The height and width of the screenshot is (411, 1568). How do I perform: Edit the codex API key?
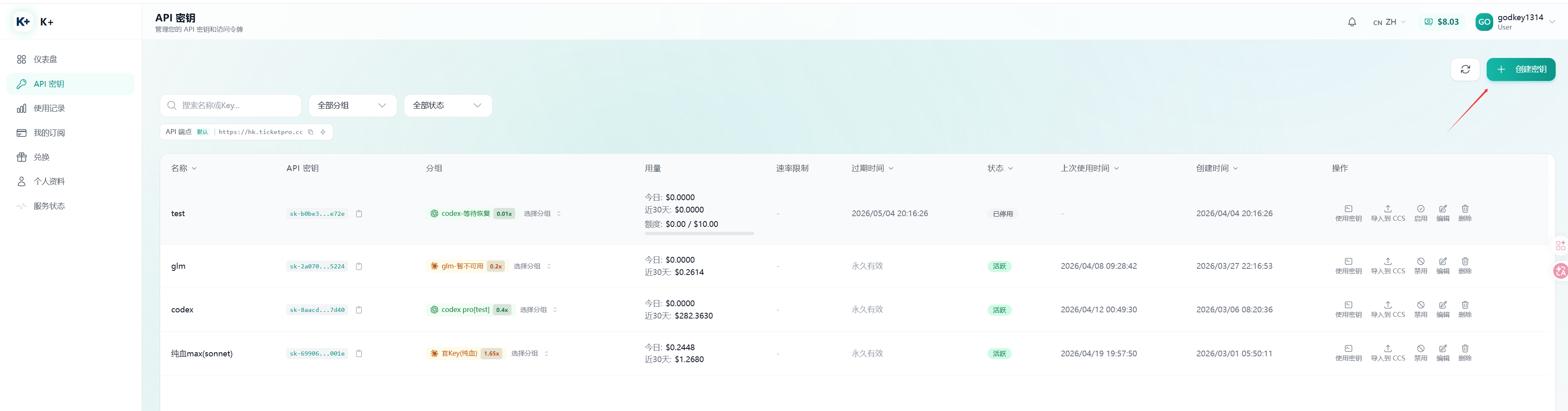click(1443, 309)
